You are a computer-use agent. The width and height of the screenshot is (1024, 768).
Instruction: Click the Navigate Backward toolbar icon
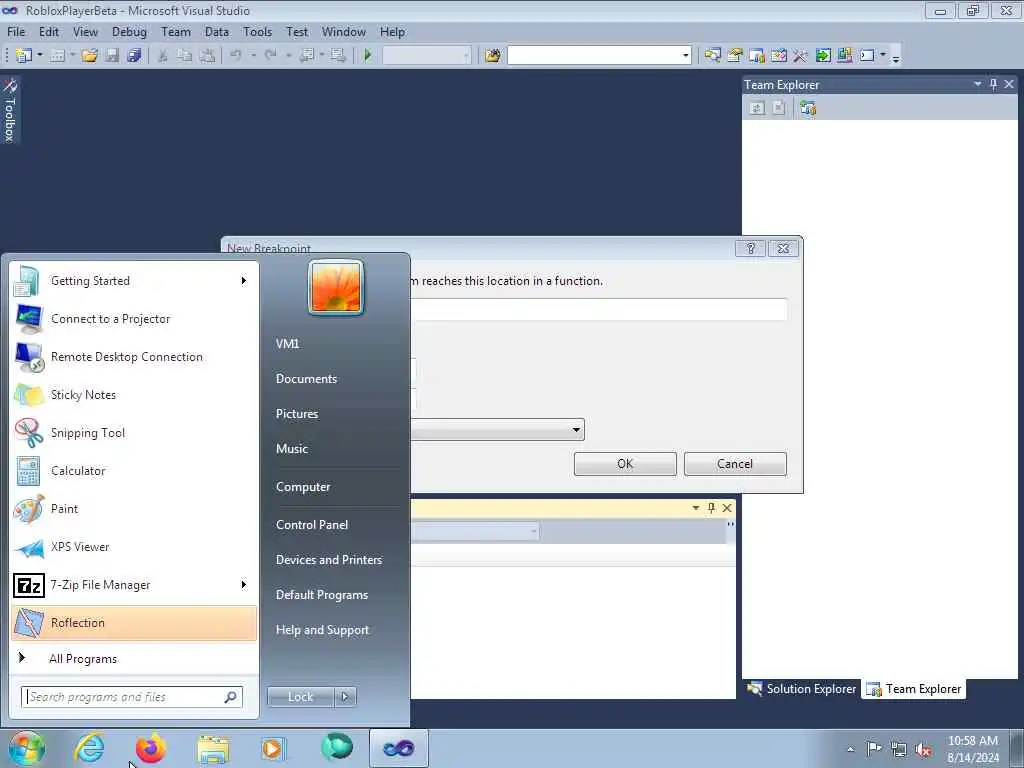tap(307, 56)
